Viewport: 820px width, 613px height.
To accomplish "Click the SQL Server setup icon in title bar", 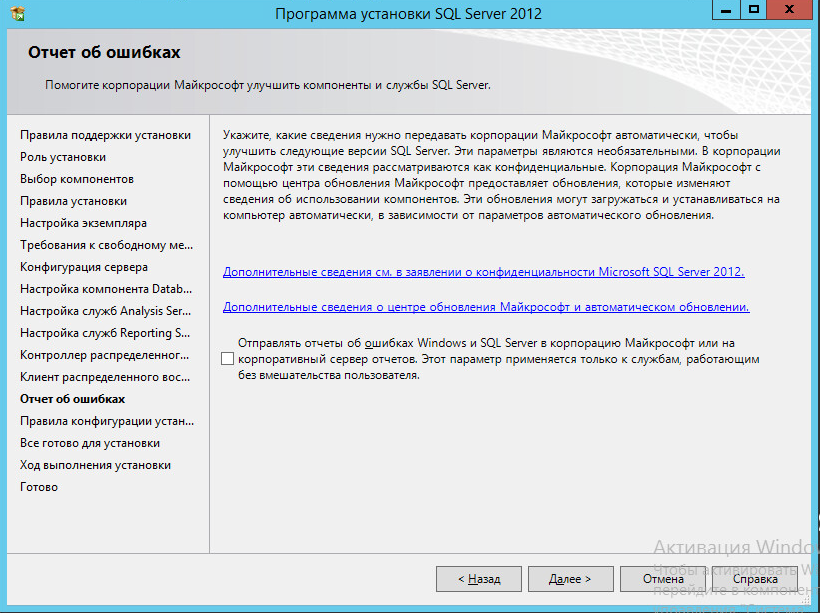I will [x=17, y=13].
